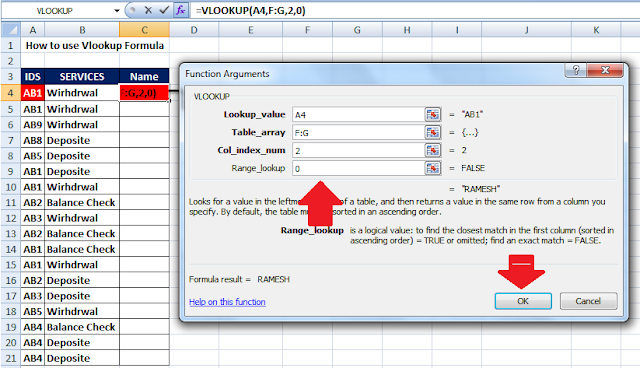Select row 4 header
The image size is (640, 368).
tap(11, 93)
